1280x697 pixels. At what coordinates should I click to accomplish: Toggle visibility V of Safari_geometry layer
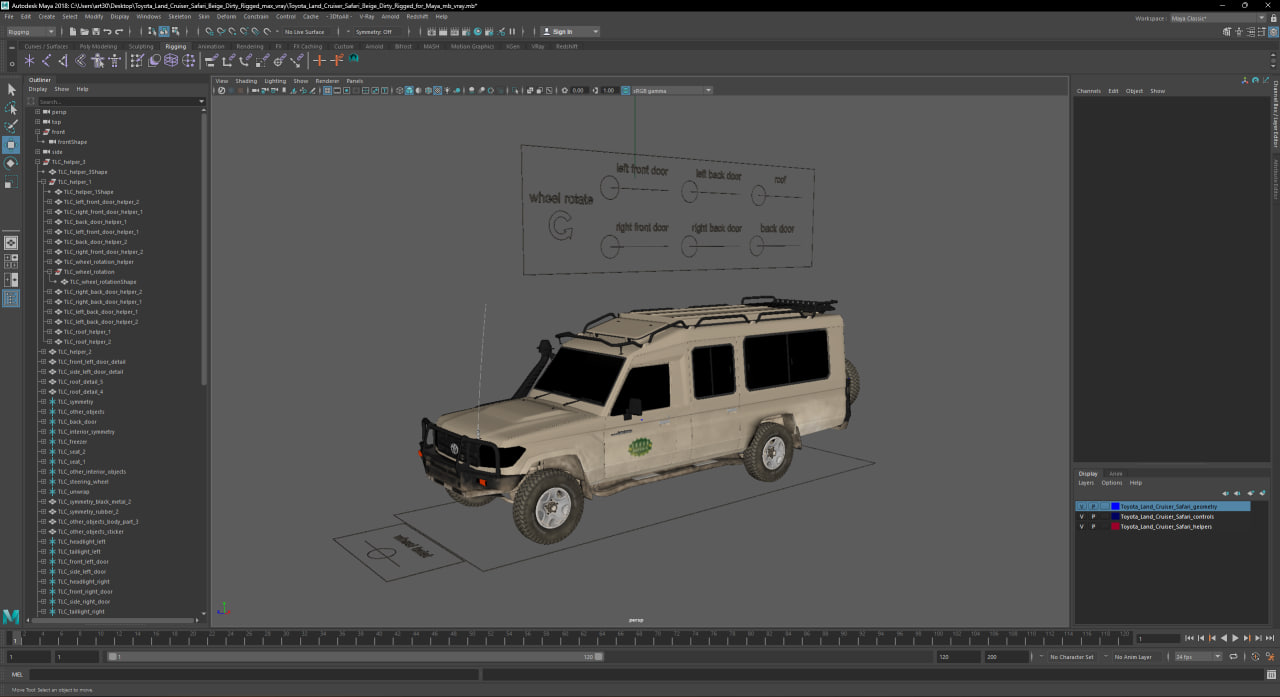1081,507
